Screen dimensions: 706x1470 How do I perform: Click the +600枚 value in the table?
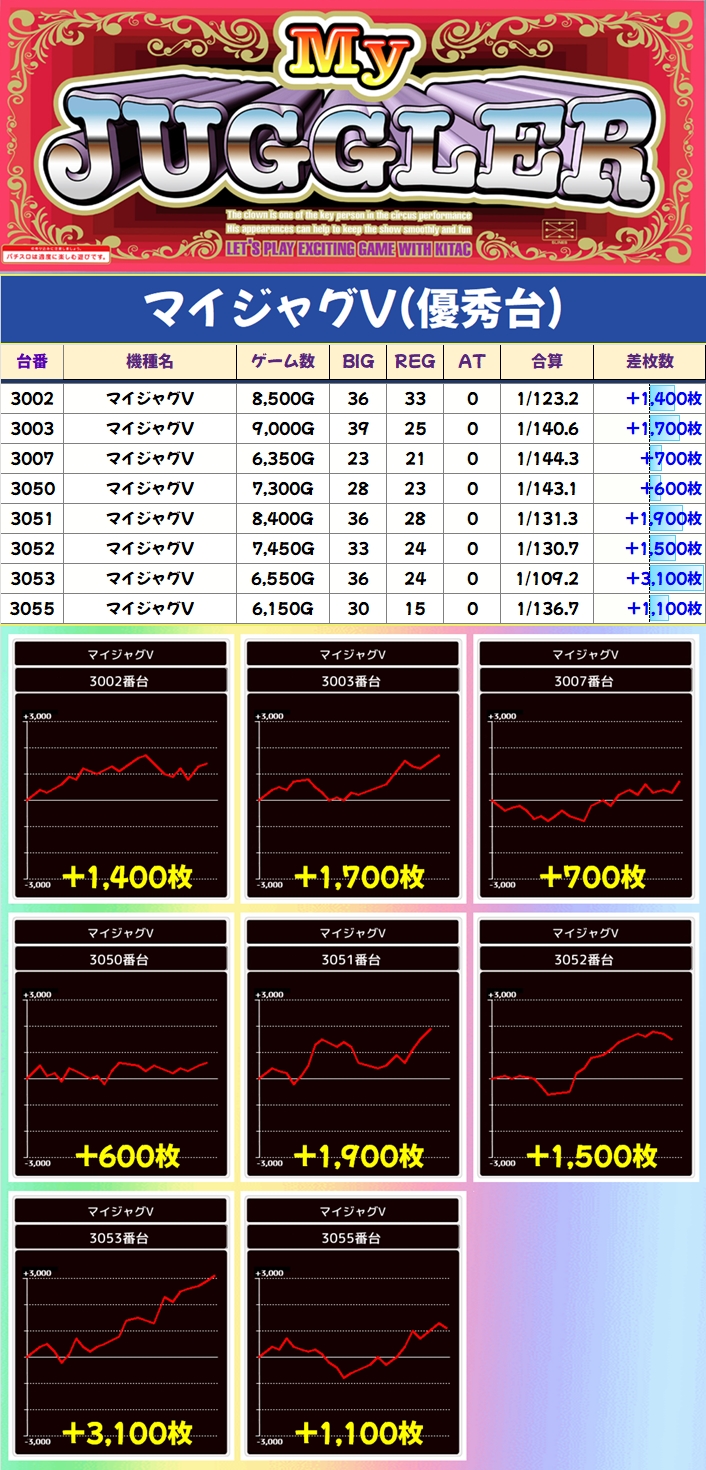(672, 489)
